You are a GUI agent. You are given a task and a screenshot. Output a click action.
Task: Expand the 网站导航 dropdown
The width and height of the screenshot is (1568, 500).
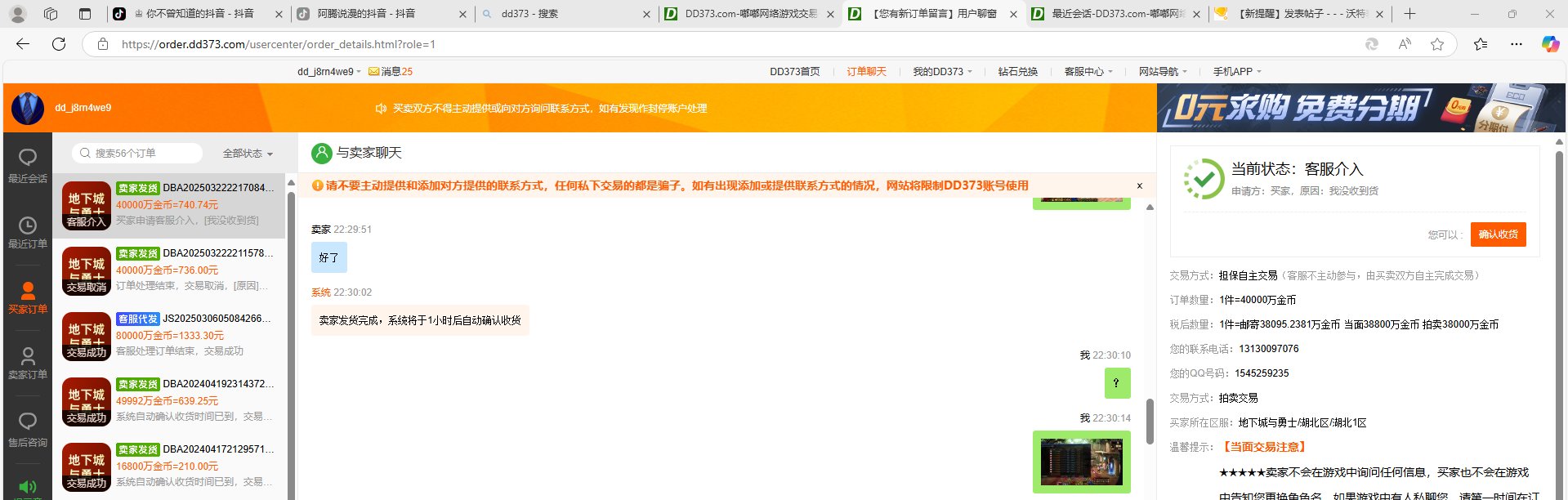click(1163, 72)
